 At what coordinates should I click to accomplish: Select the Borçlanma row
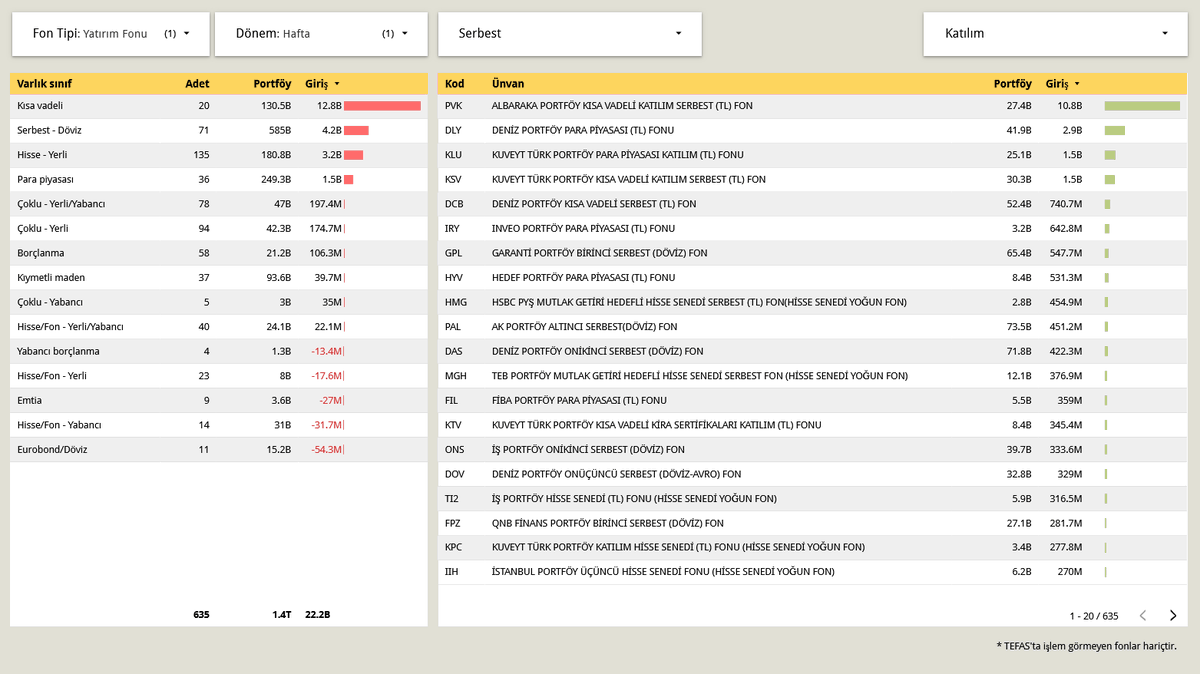tap(219, 253)
